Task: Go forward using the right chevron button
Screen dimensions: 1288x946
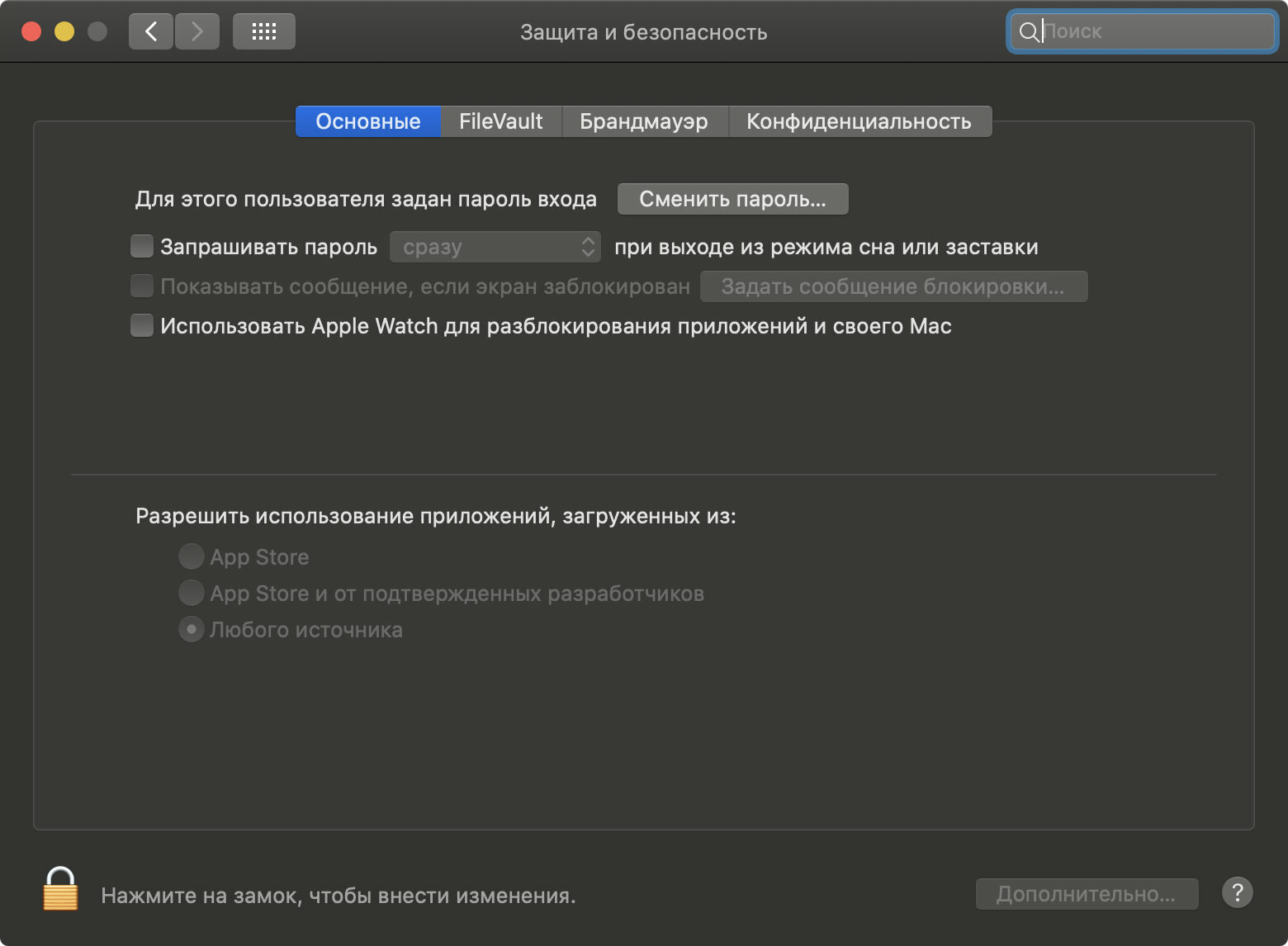Action: (197, 31)
